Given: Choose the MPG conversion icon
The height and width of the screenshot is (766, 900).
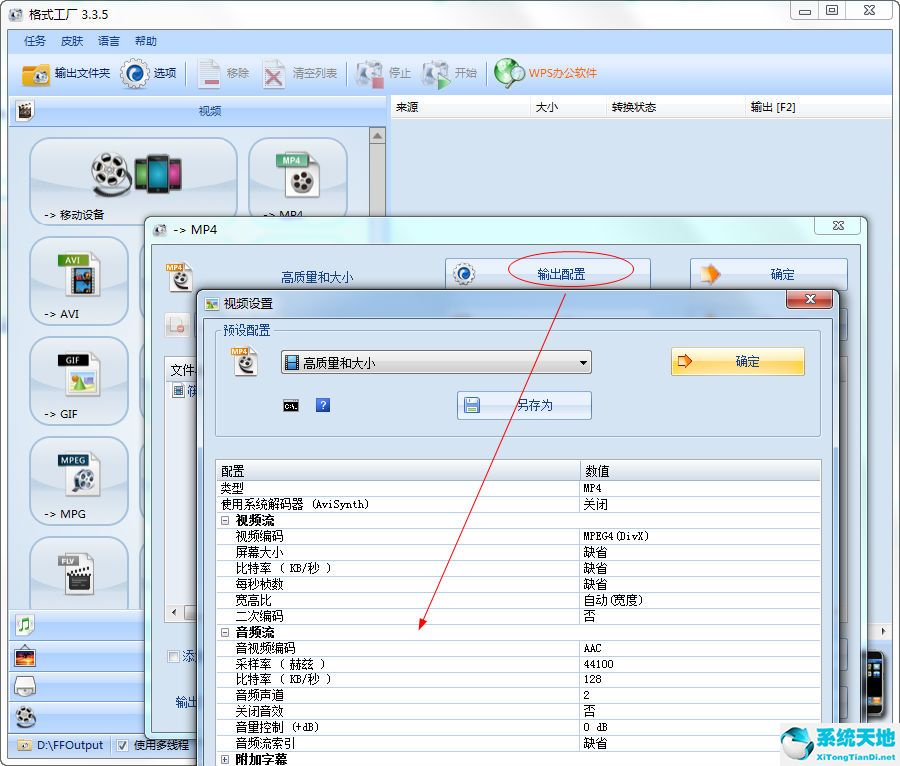Looking at the screenshot, I should [79, 481].
